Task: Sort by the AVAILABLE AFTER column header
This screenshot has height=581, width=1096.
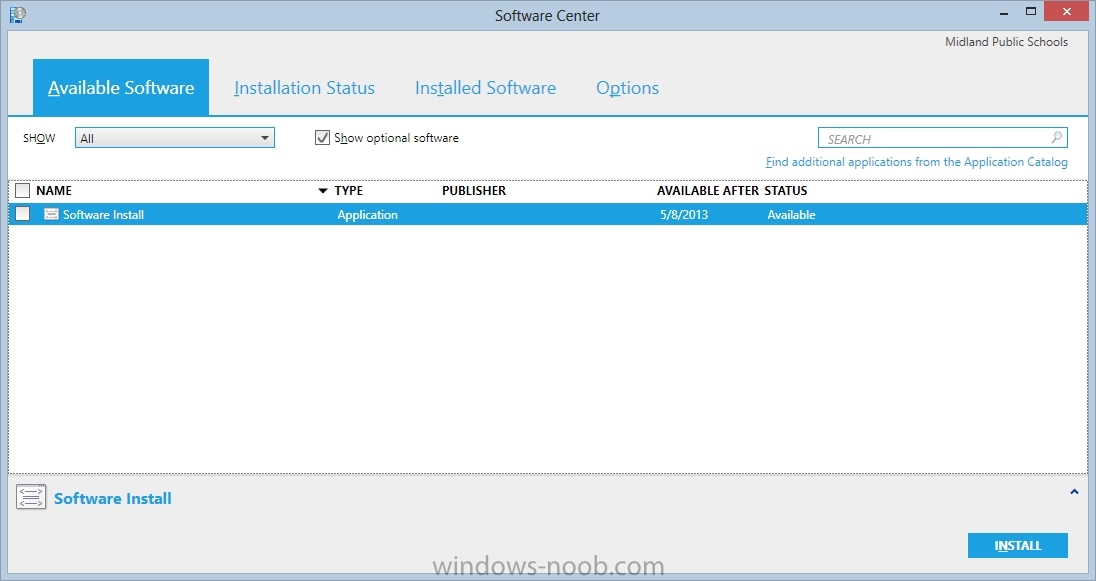Action: point(707,190)
